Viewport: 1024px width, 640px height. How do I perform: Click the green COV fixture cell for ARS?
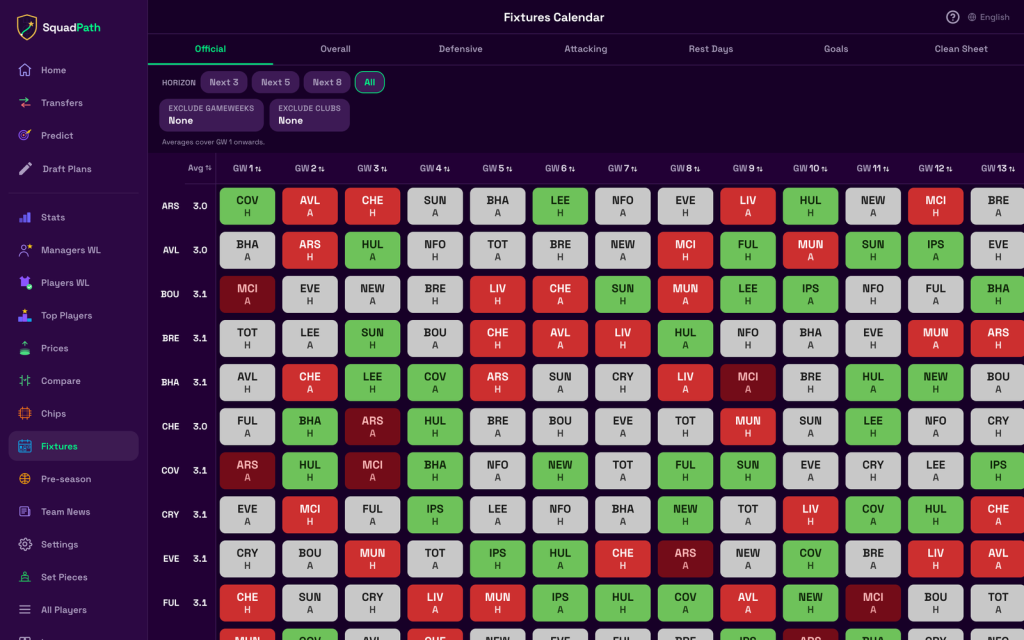click(x=248, y=206)
